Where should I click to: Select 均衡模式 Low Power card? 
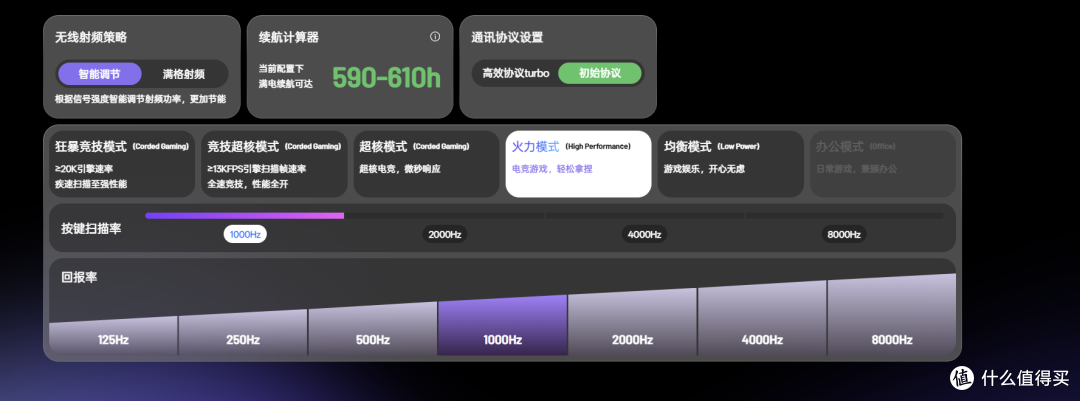point(731,164)
